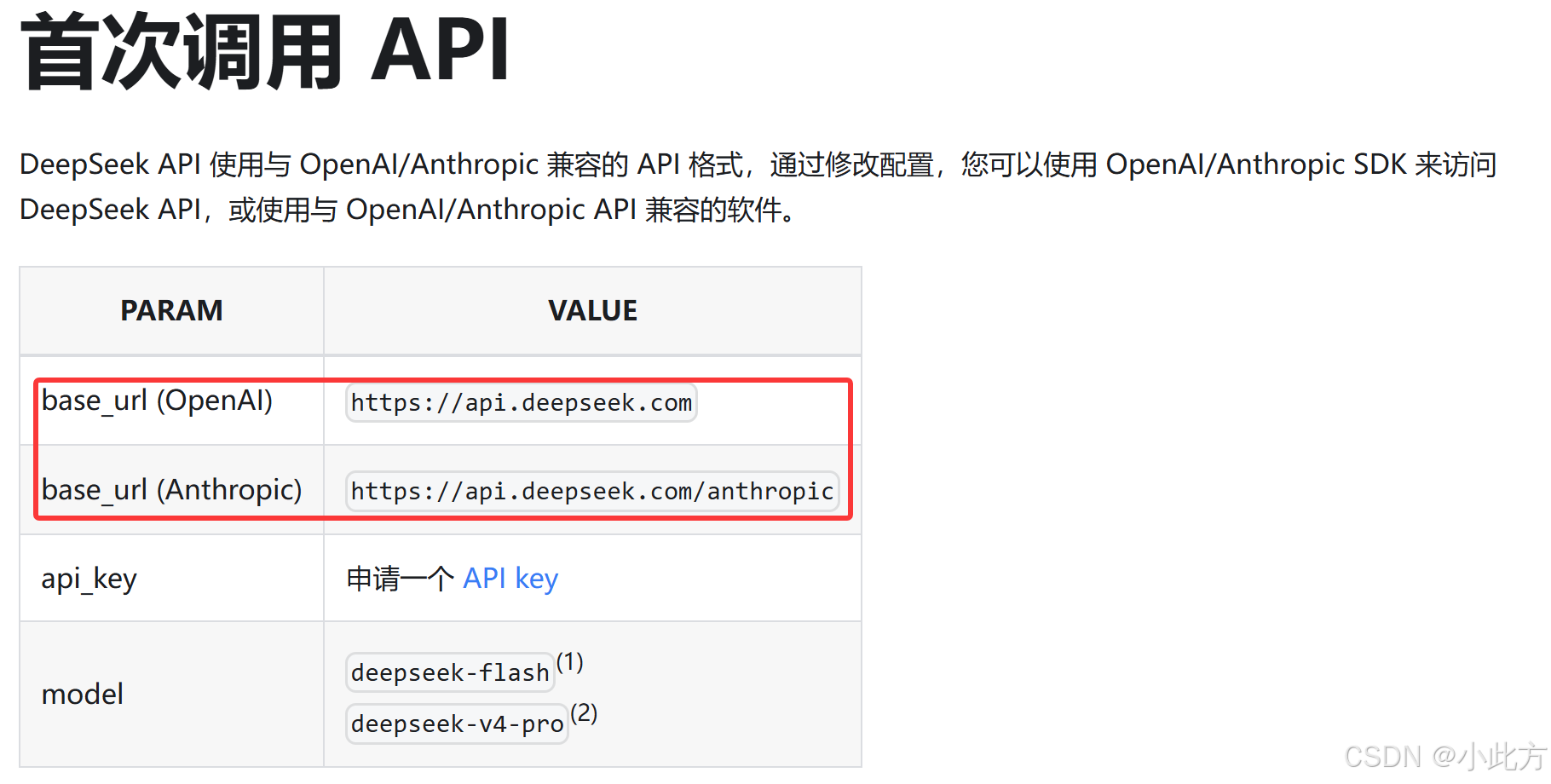Click the 首次调用 API page heading
This screenshot has width=1551, height=784.
(x=265, y=52)
